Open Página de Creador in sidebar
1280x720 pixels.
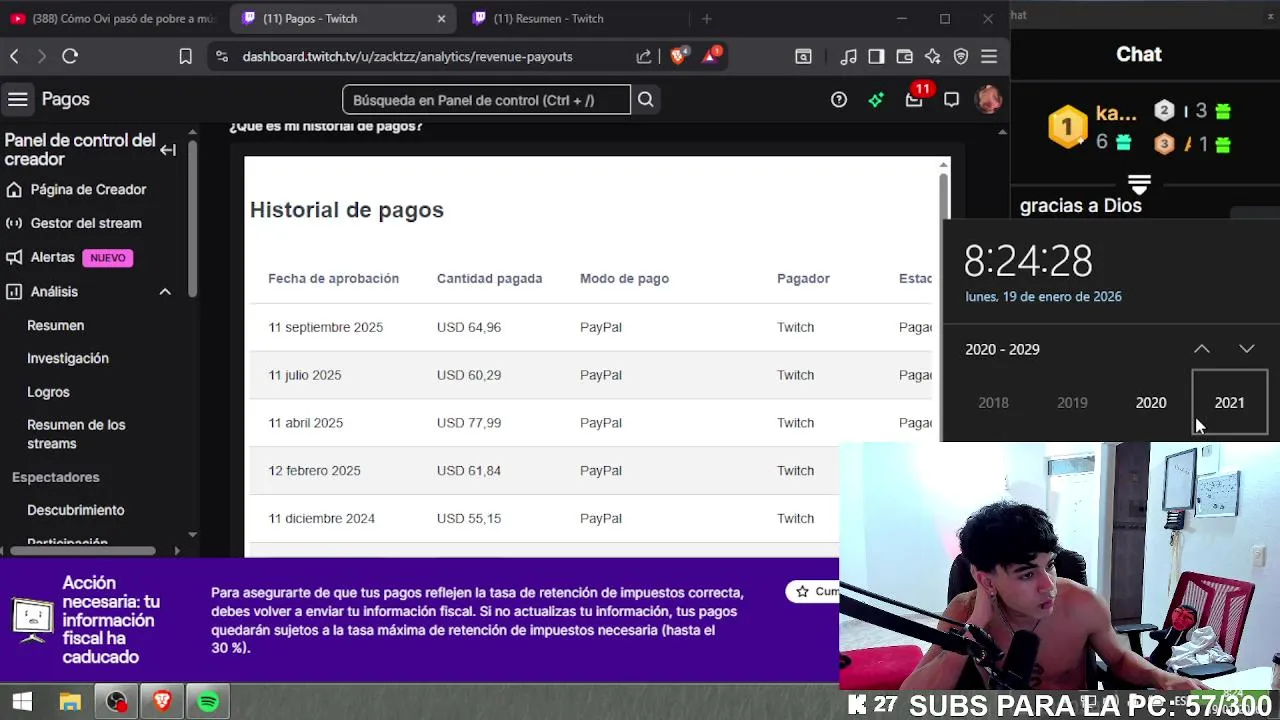(89, 189)
